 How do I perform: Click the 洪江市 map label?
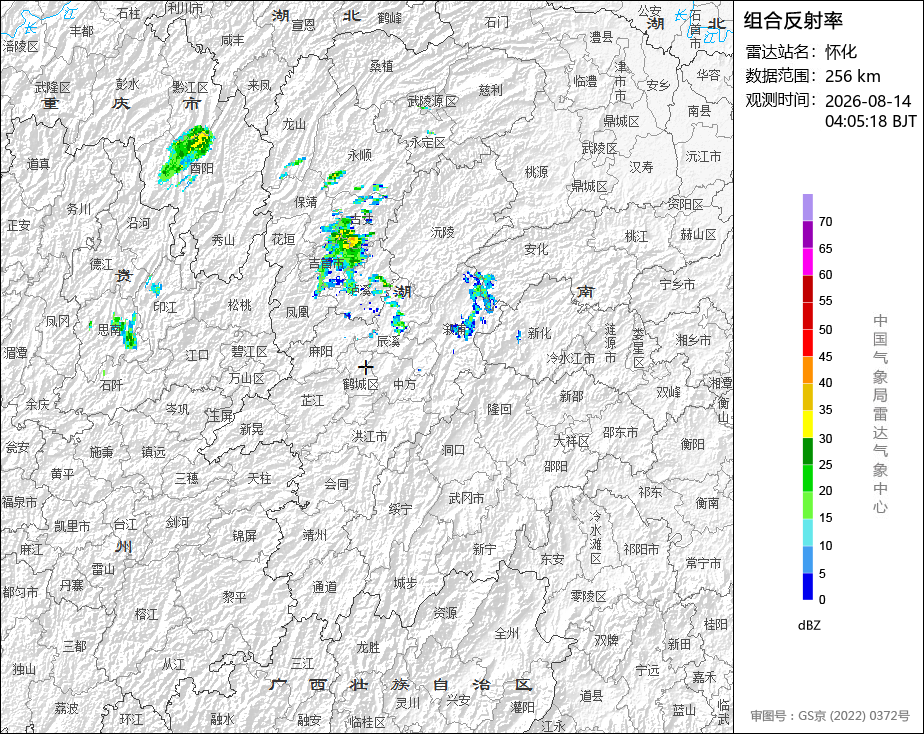point(369,437)
